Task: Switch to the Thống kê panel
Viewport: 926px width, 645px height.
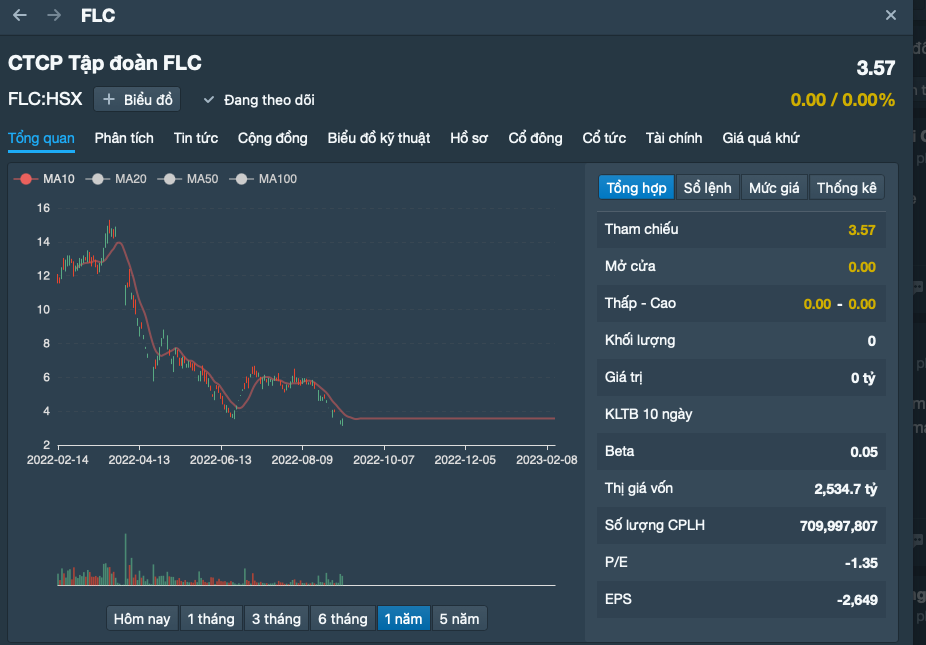Action: 846,188
